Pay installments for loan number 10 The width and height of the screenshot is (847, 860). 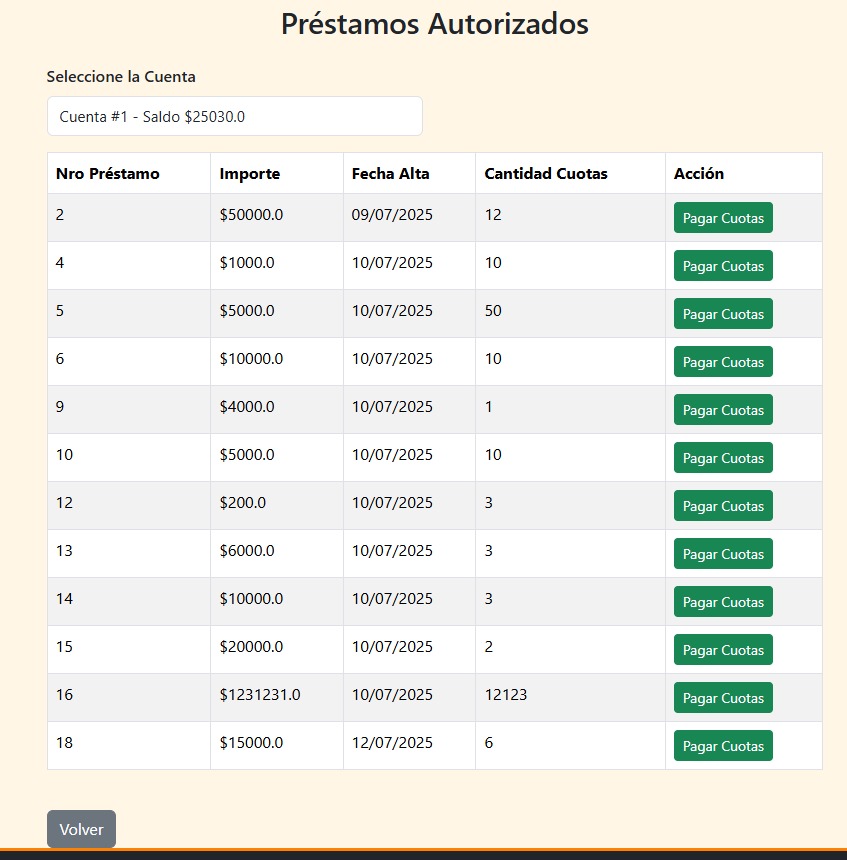pos(723,458)
